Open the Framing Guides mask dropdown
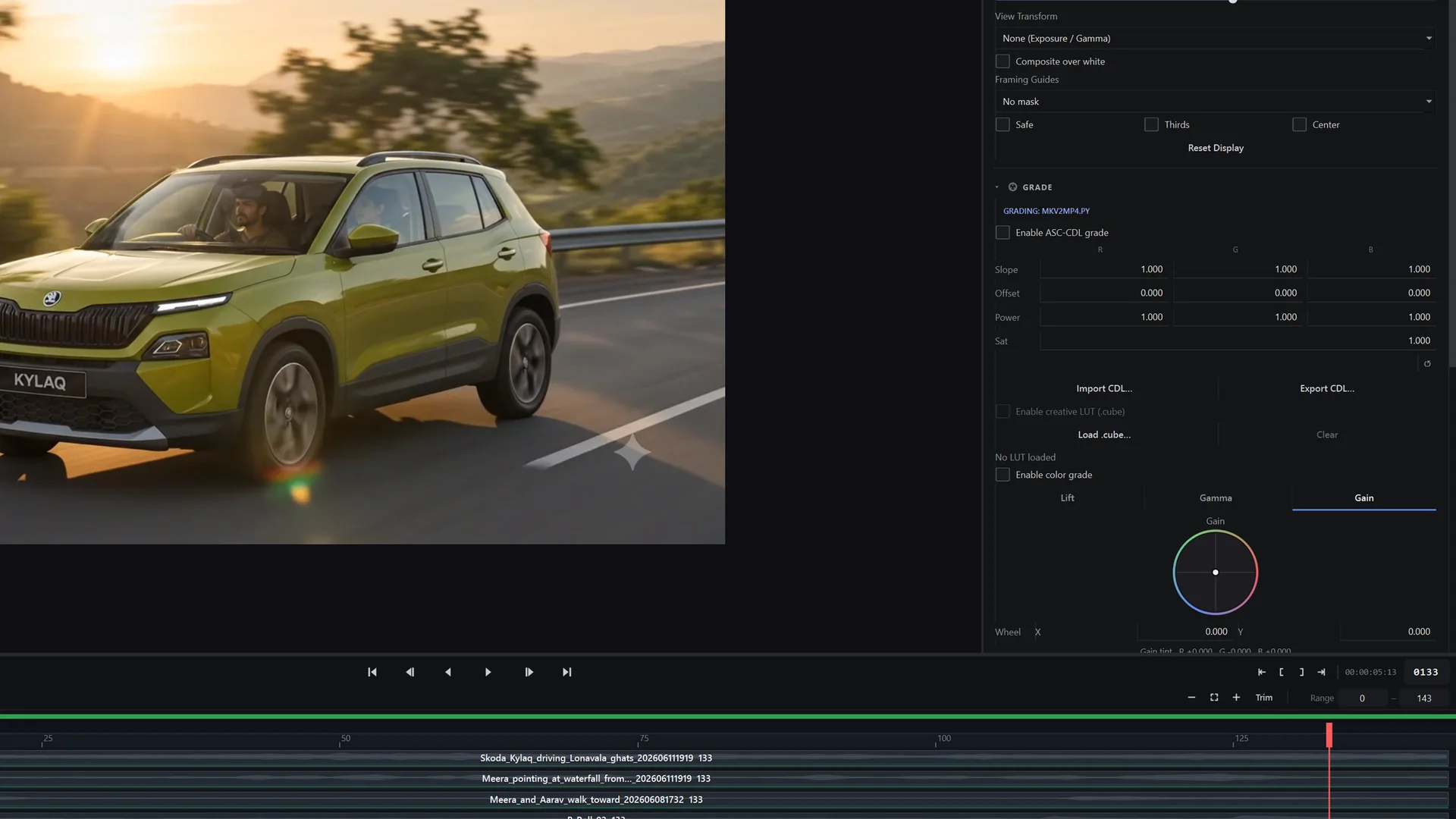The image size is (1456, 819). [x=1216, y=102]
